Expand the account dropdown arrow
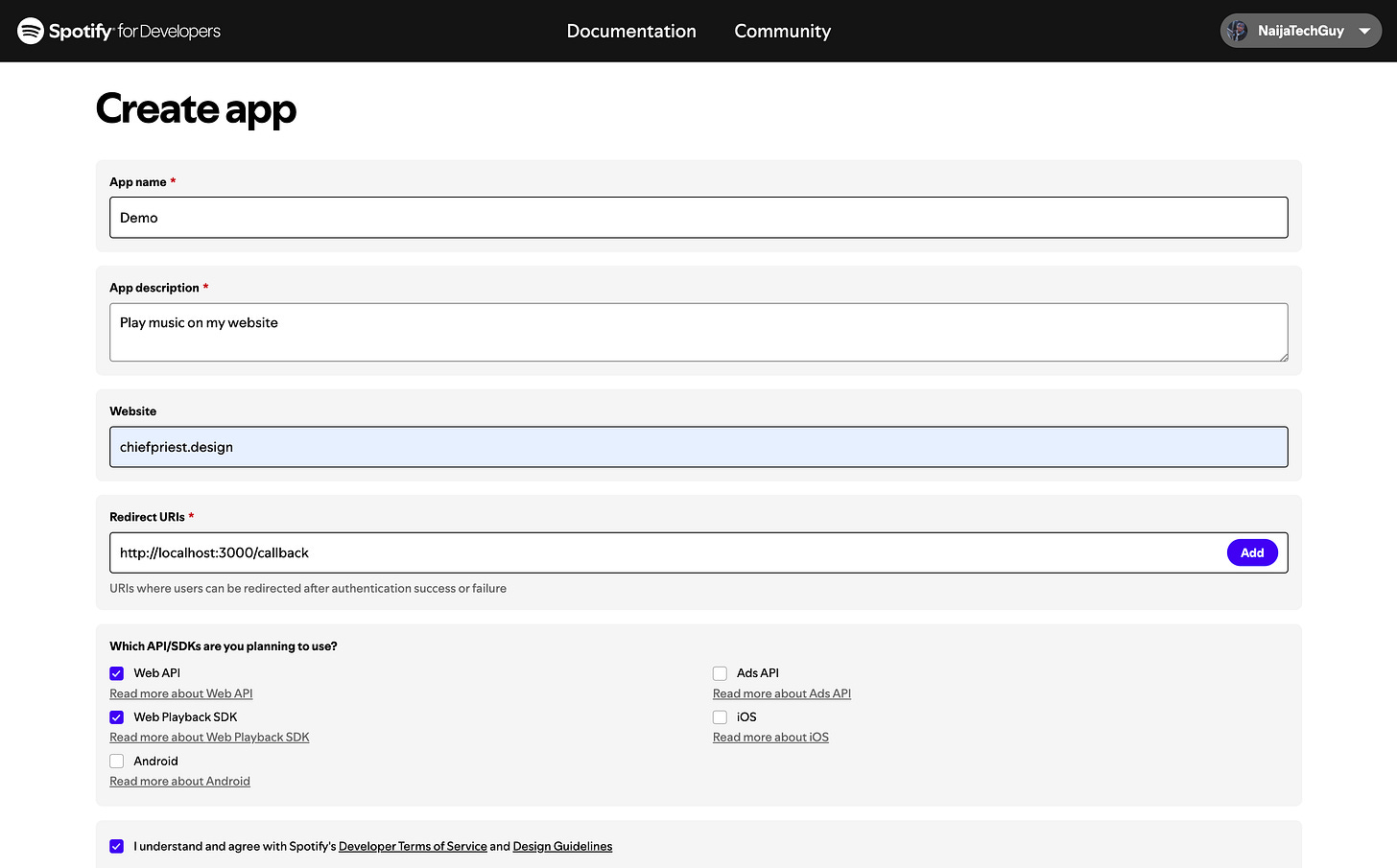The width and height of the screenshot is (1397, 868). coord(1364,32)
